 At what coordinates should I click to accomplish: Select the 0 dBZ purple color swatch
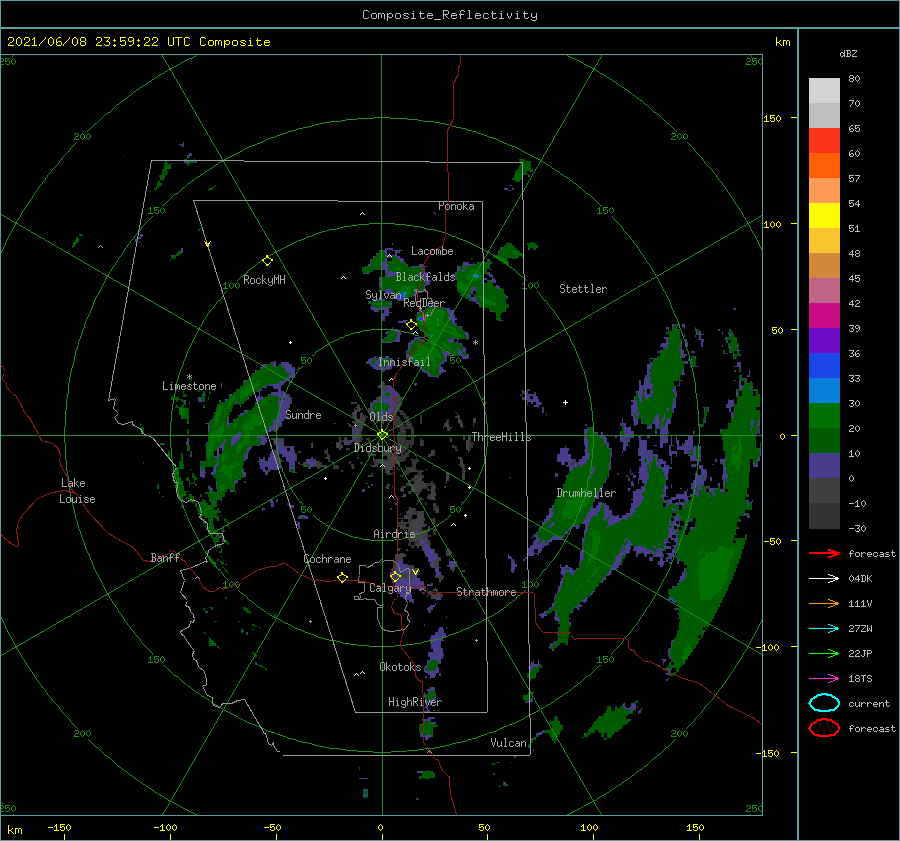click(824, 466)
